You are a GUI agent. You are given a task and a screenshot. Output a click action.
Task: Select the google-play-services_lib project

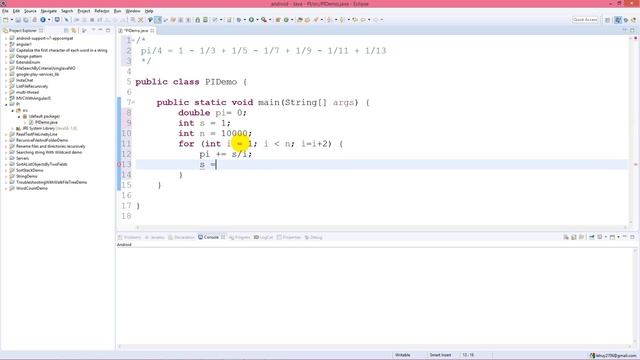pyautogui.click(x=37, y=74)
